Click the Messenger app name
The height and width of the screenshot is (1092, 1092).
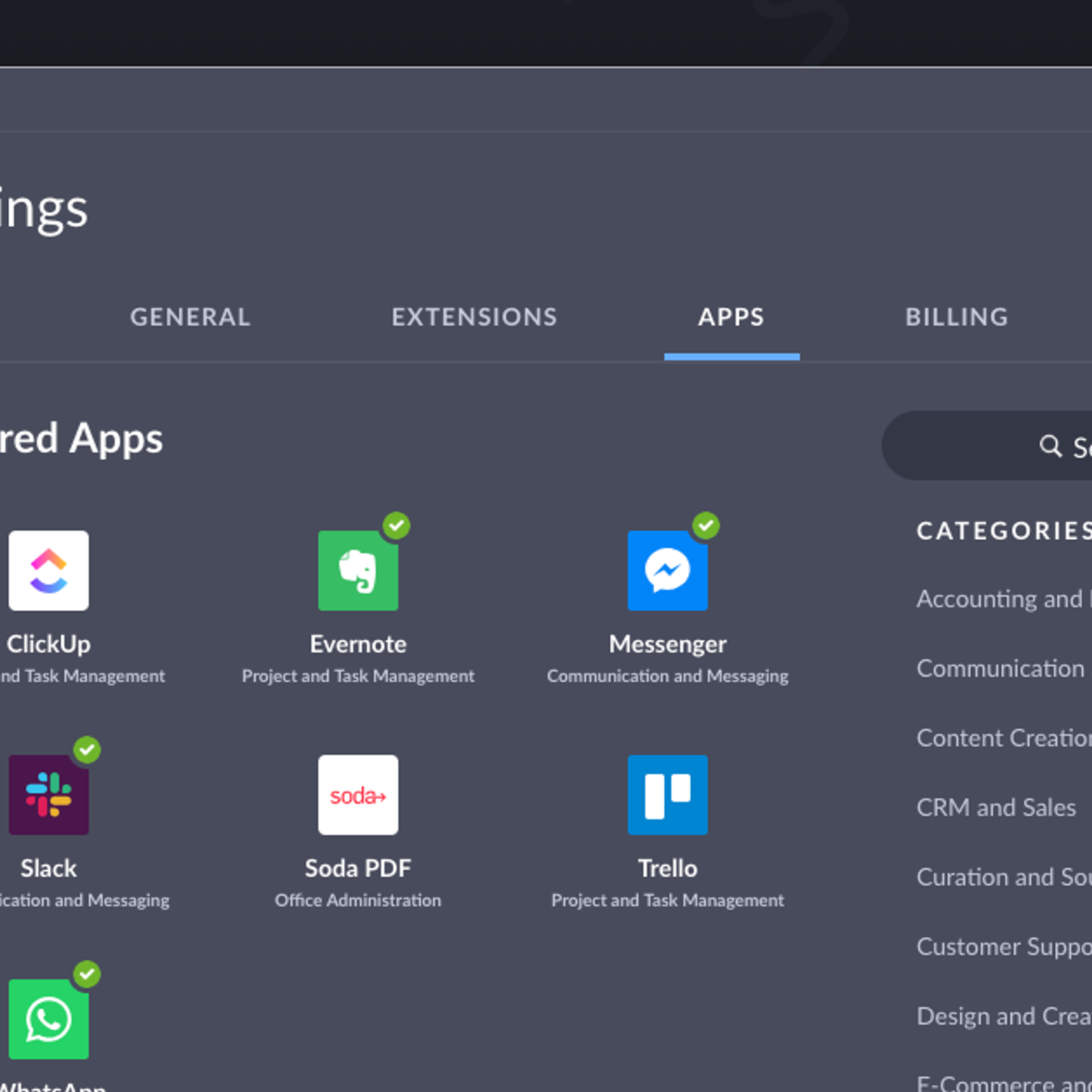pyautogui.click(x=667, y=644)
